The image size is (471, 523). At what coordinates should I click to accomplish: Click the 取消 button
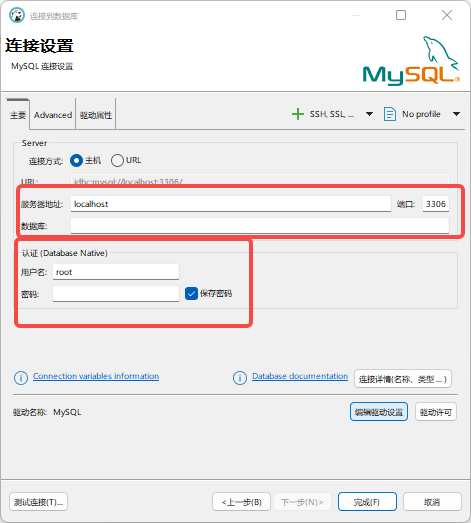(432, 502)
